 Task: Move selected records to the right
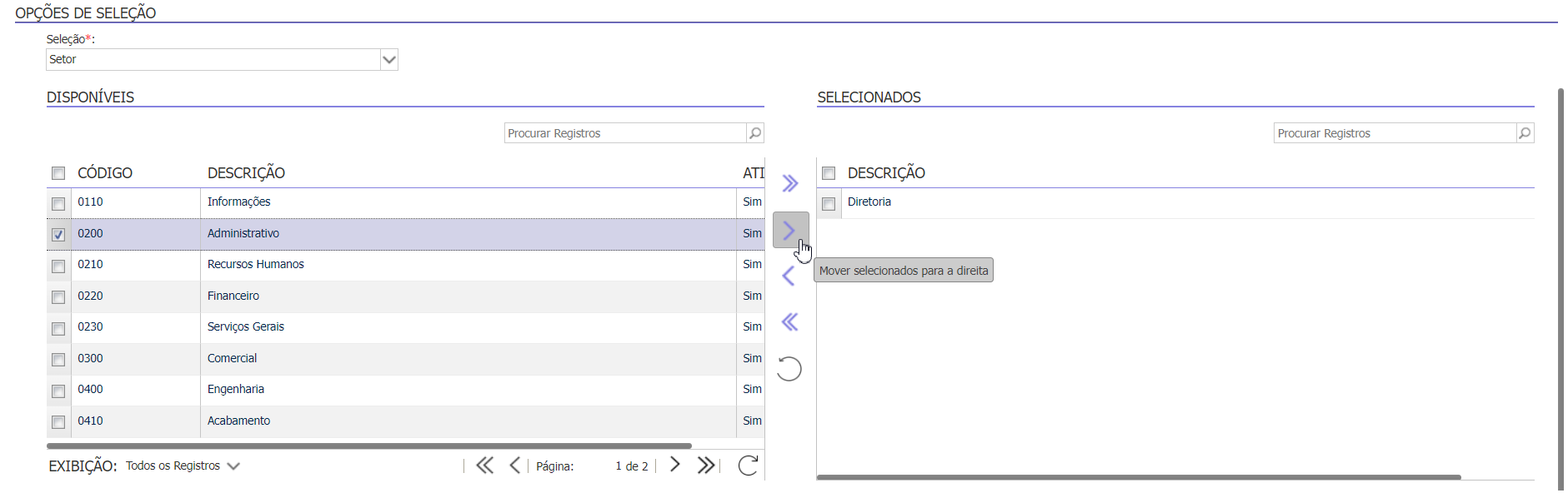789,231
